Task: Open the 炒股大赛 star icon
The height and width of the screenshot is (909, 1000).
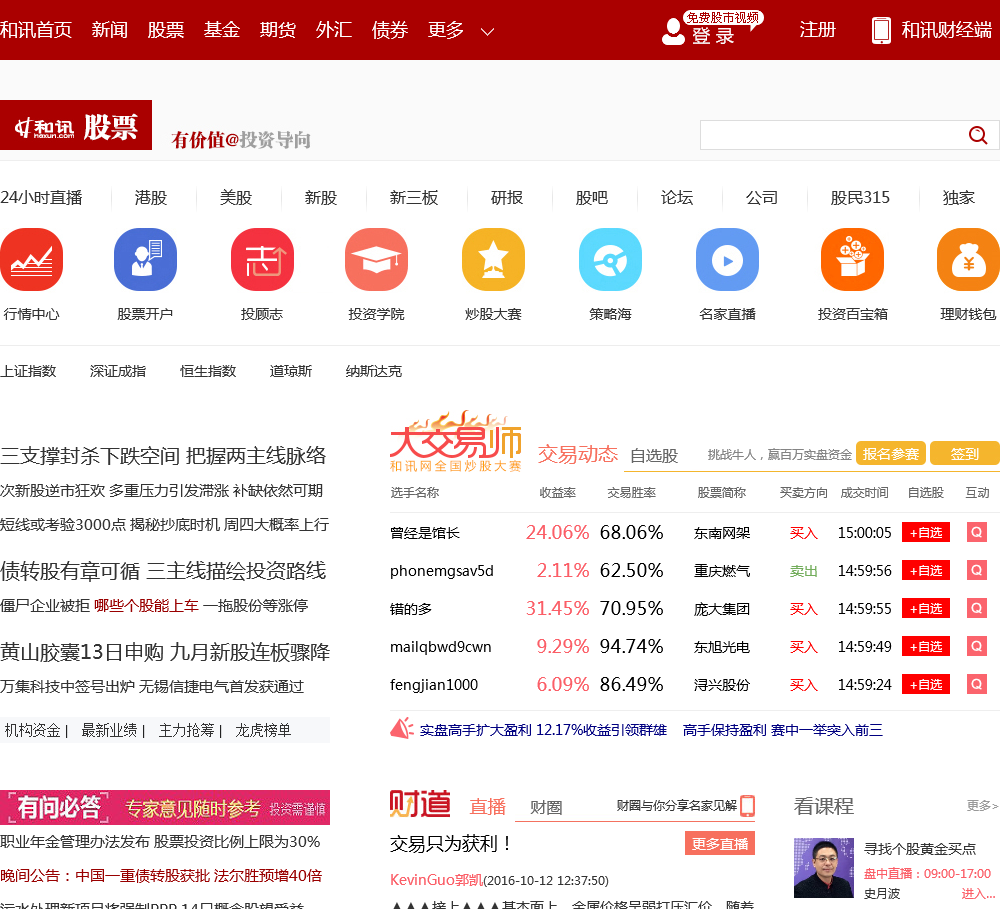Action: (493, 260)
